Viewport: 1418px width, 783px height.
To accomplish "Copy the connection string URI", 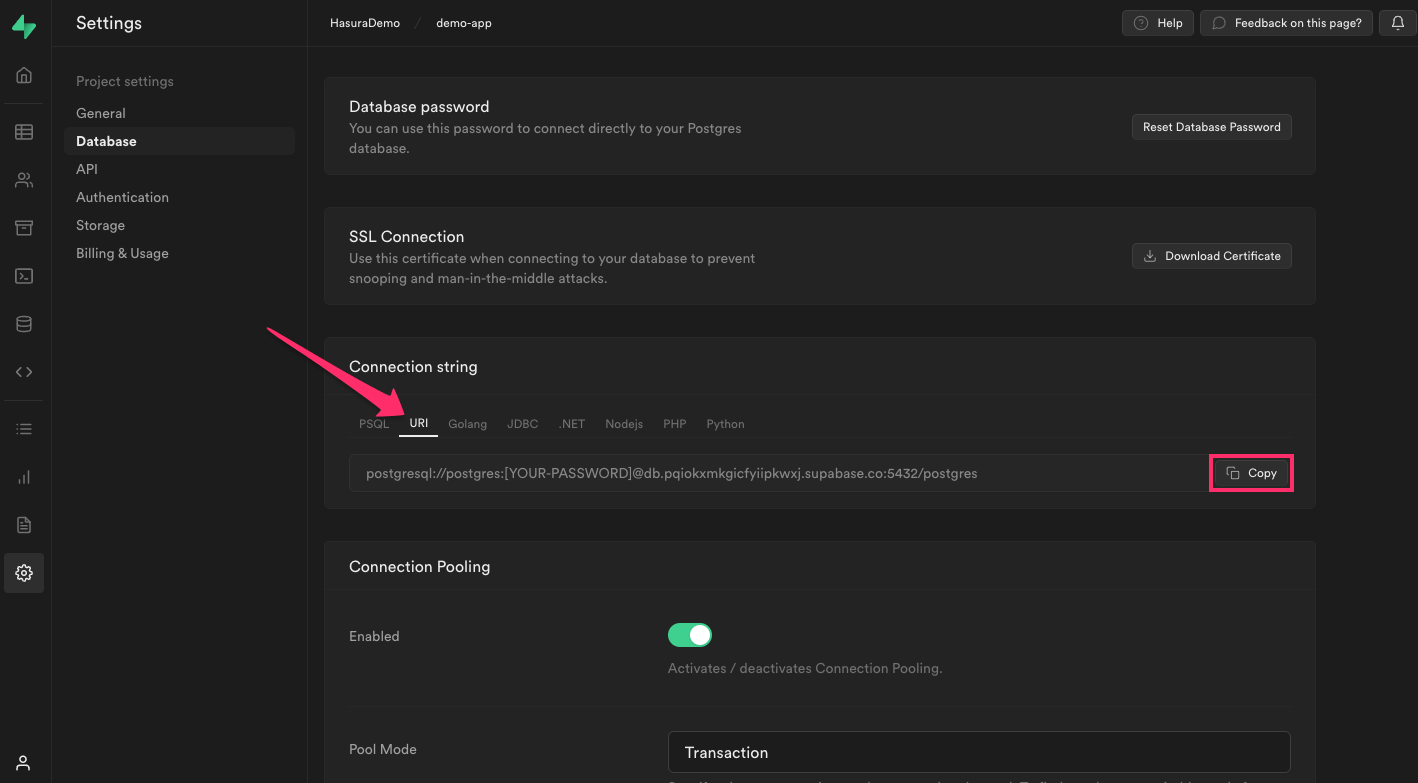I will (x=1251, y=472).
